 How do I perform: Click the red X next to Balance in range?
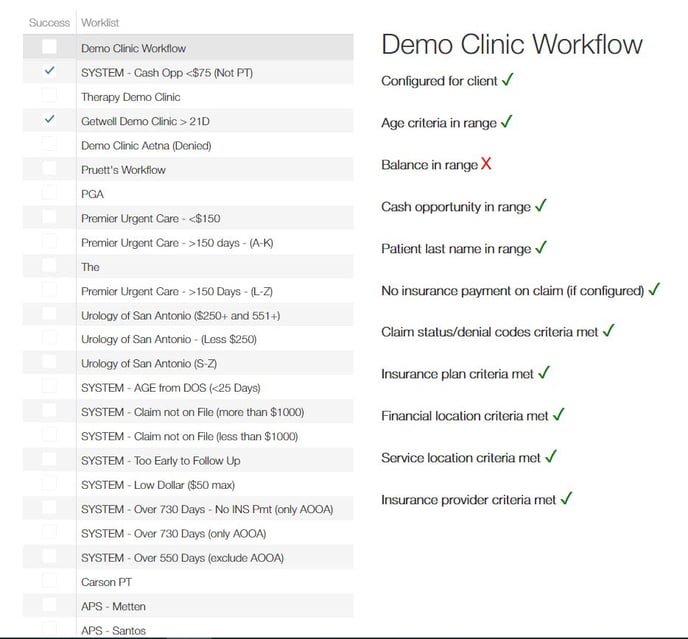click(486, 164)
